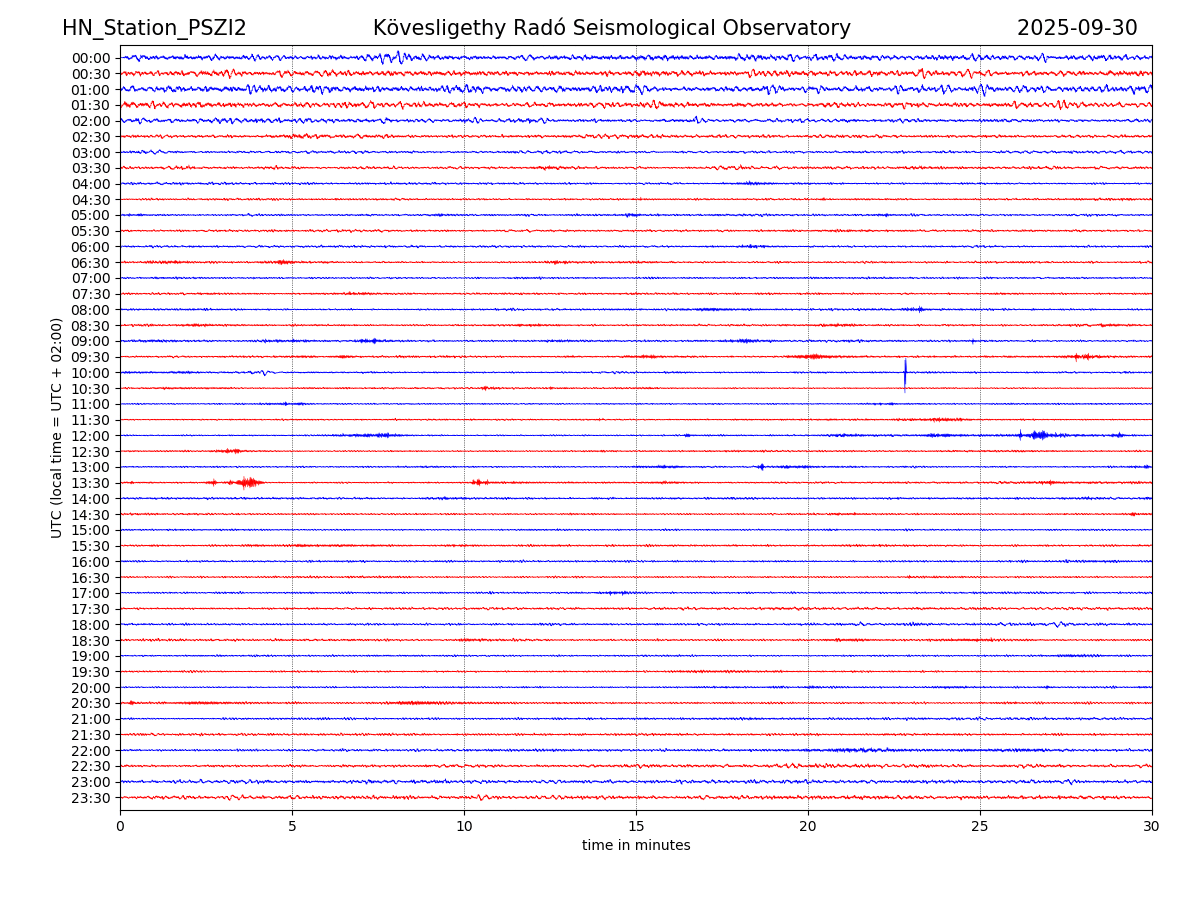Click the 30 tick on the x-axis

(x=1152, y=827)
